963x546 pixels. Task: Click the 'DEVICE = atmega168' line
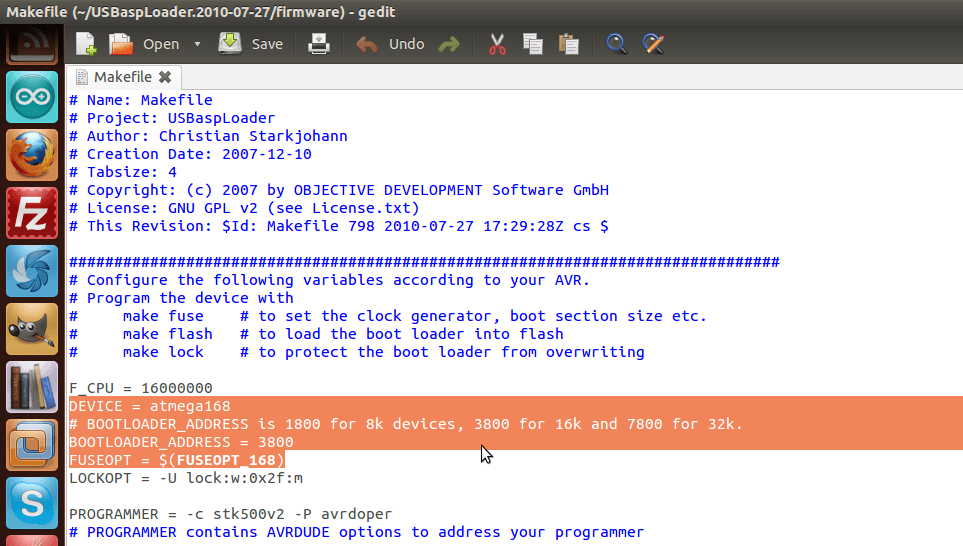pyautogui.click(x=150, y=406)
